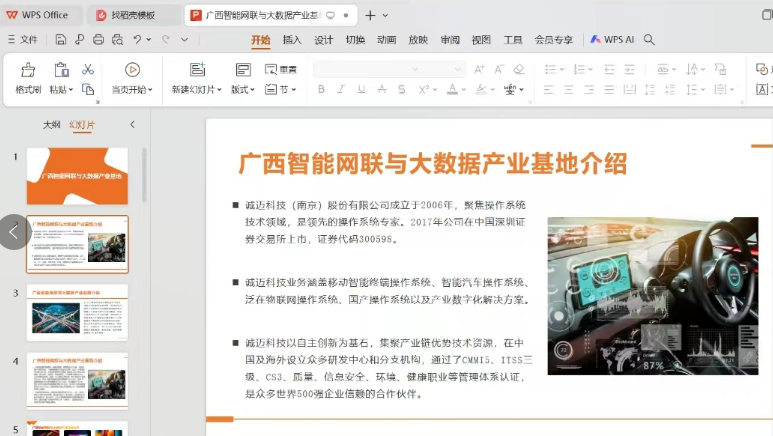Click the decrease indent icon
This screenshot has width=773, height=436.
click(x=609, y=70)
